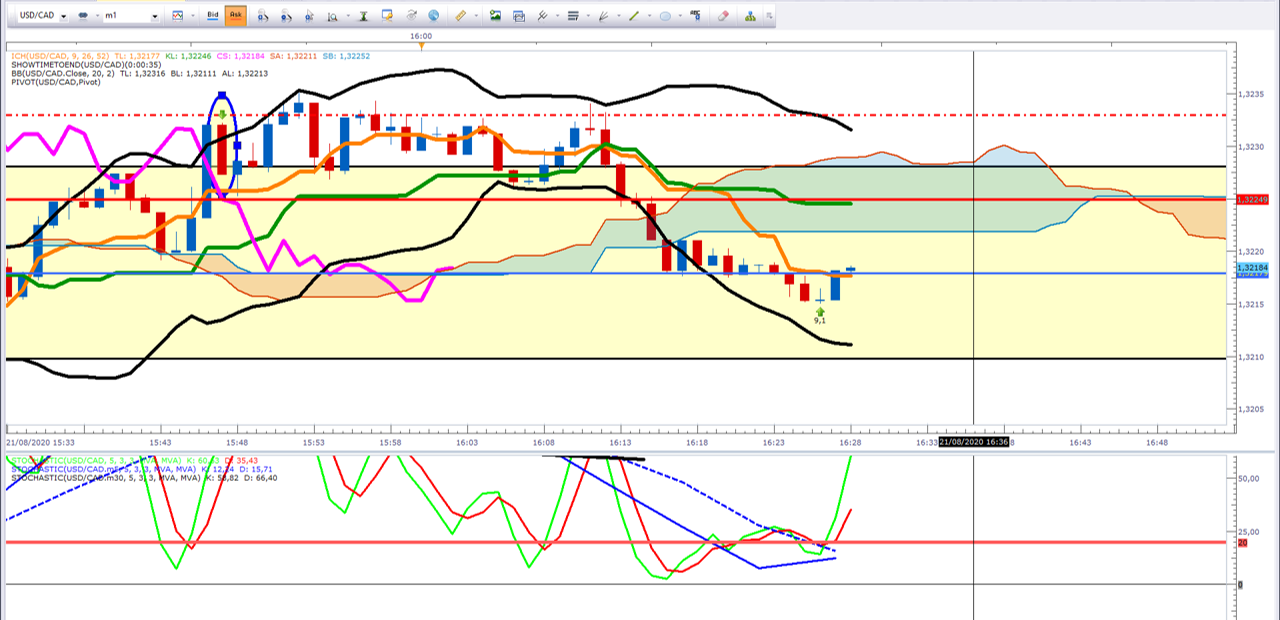Click the 50,00 stochastic scale label
The image size is (1280, 620).
[1250, 479]
